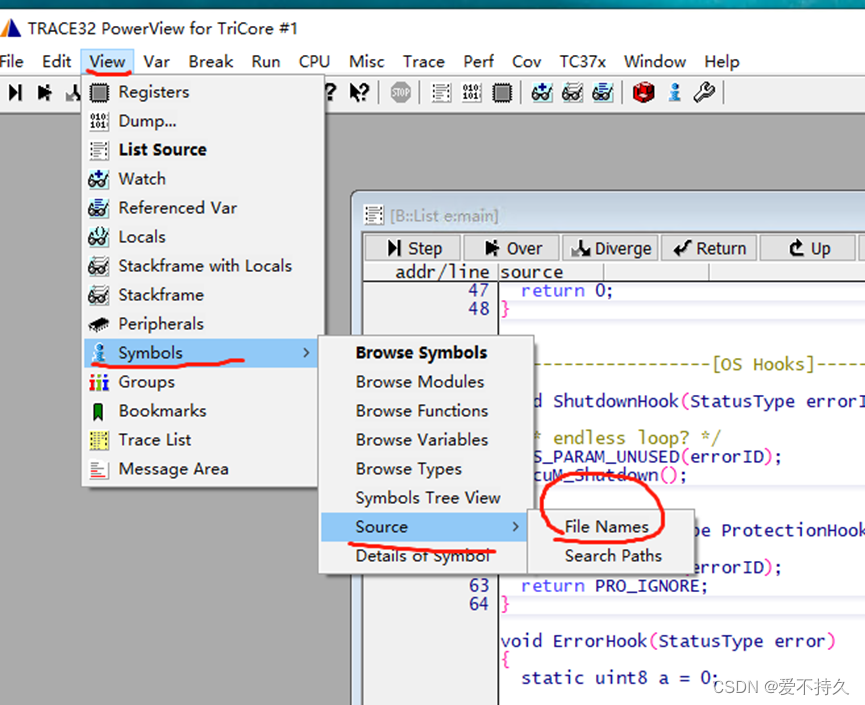Click the Step button in List window

[x=412, y=248]
